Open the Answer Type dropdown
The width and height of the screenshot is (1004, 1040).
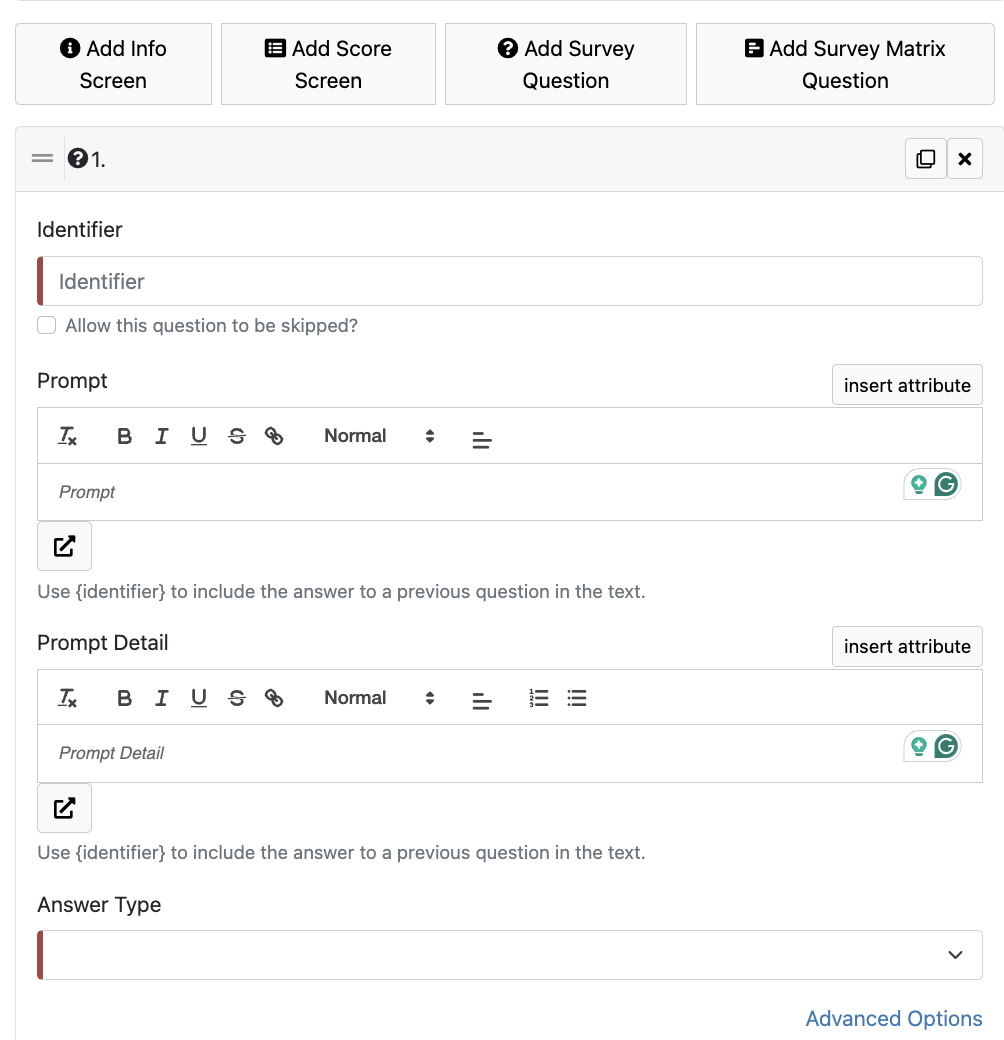pyautogui.click(x=510, y=955)
